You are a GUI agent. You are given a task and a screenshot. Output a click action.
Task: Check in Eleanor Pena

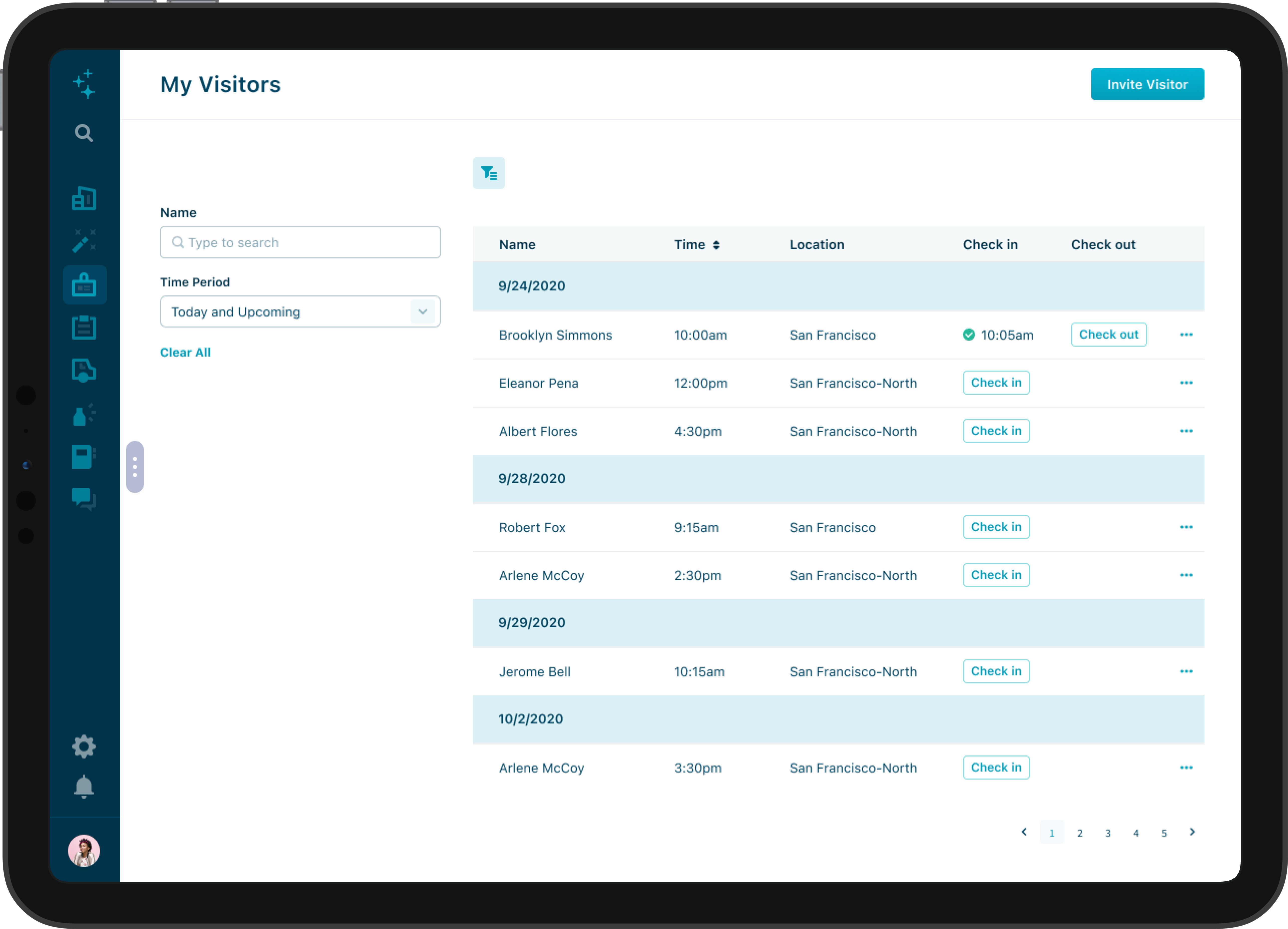[996, 382]
